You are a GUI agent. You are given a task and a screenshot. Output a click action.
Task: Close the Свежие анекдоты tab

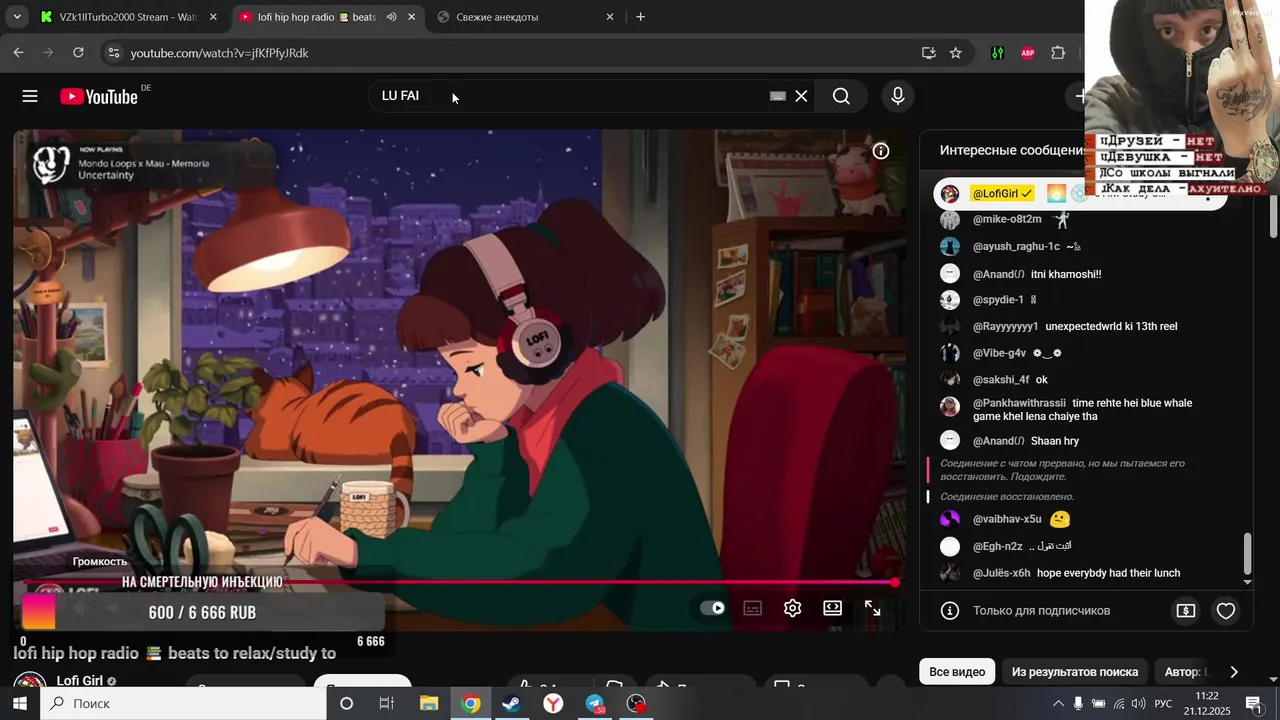(610, 17)
